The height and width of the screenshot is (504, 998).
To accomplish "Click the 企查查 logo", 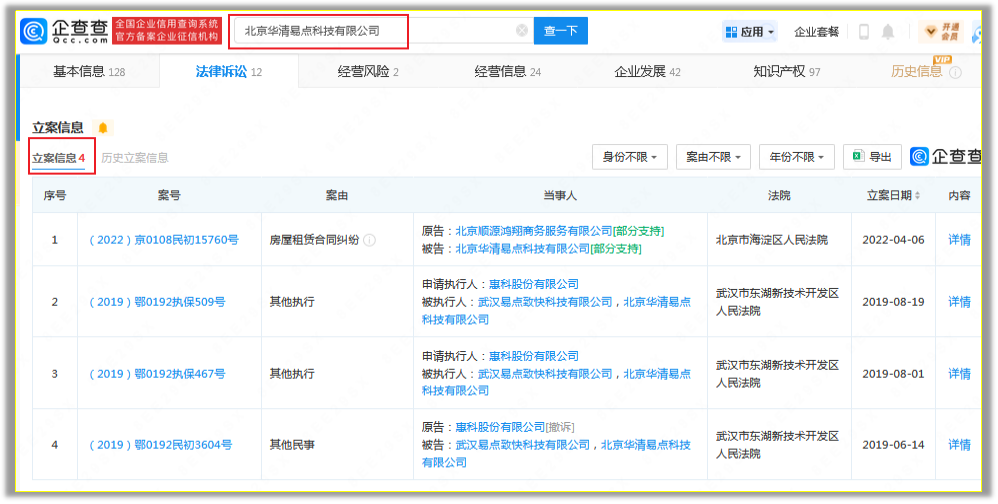I will coord(64,31).
